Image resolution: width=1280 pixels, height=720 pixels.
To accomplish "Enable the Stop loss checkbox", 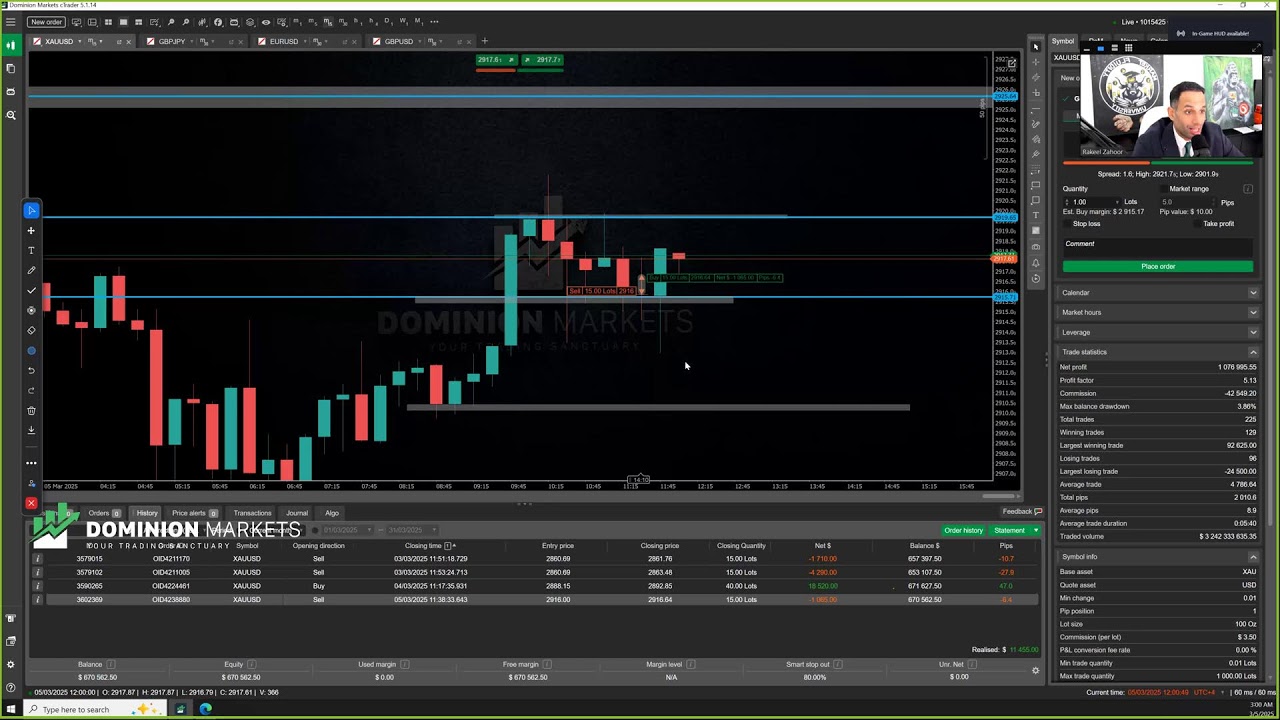I will pyautogui.click(x=1067, y=224).
